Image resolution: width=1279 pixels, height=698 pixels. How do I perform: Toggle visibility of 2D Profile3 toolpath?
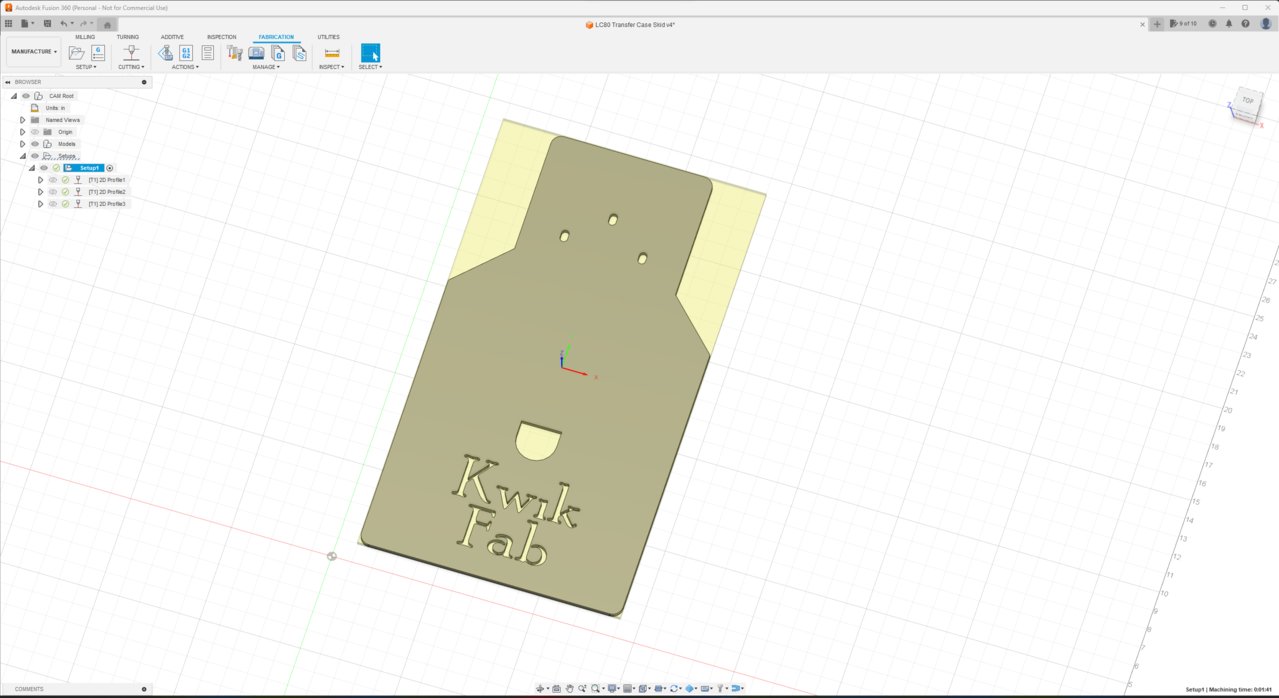53,204
